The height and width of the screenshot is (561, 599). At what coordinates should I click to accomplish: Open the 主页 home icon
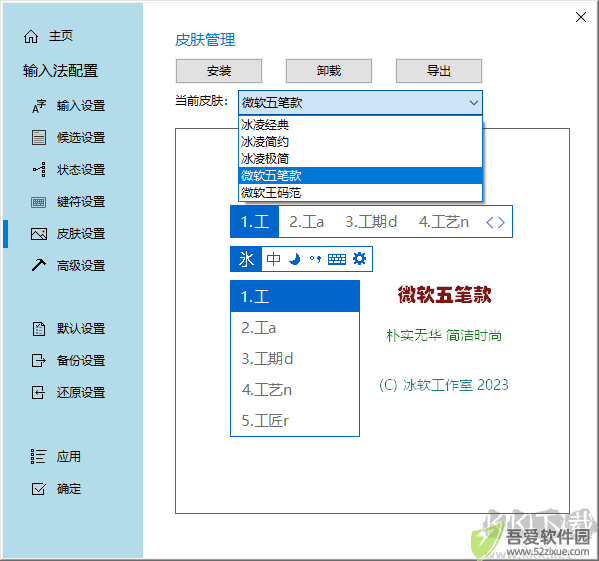click(x=31, y=37)
